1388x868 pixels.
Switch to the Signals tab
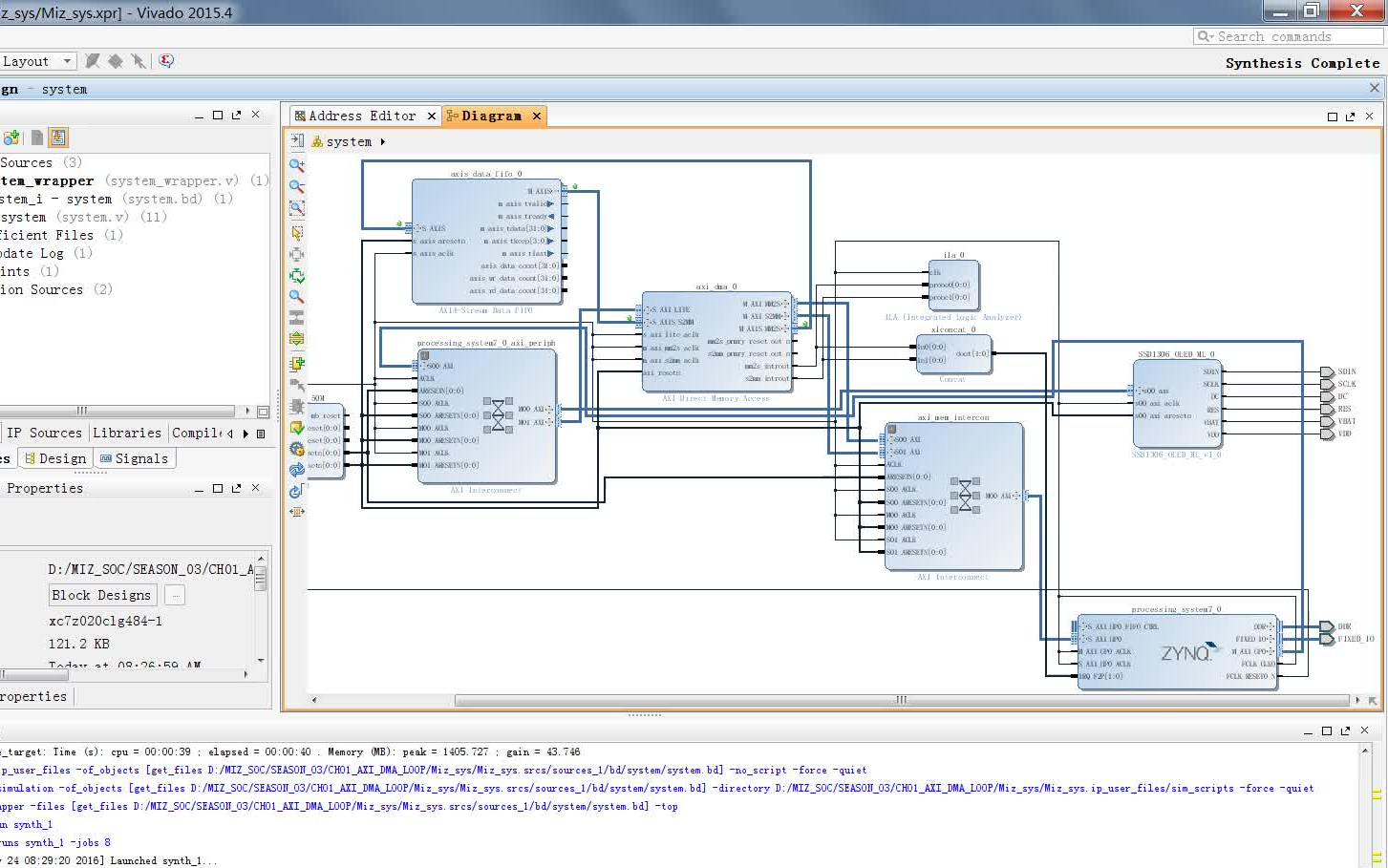click(x=134, y=458)
